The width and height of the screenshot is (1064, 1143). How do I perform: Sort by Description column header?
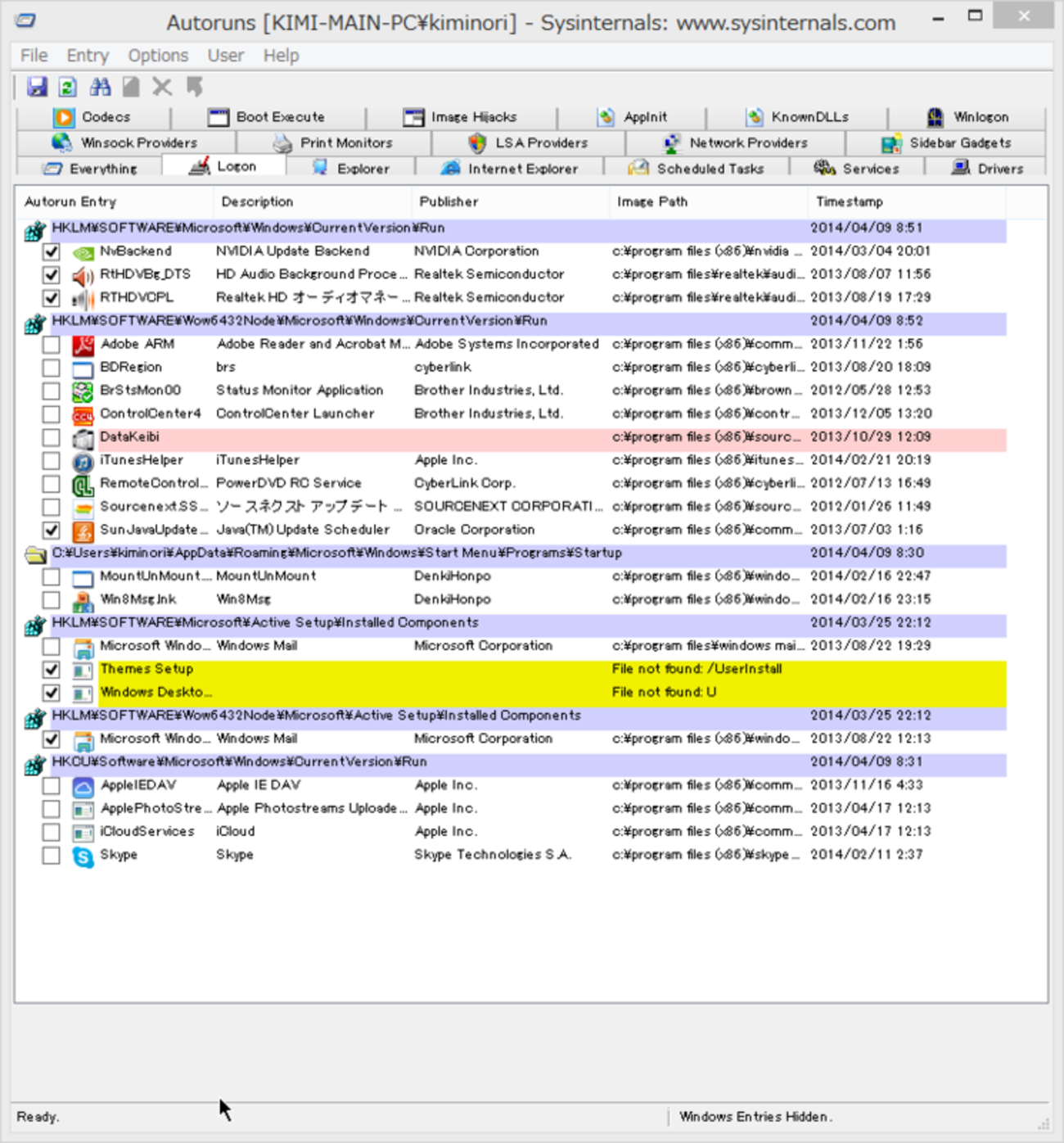click(x=312, y=201)
